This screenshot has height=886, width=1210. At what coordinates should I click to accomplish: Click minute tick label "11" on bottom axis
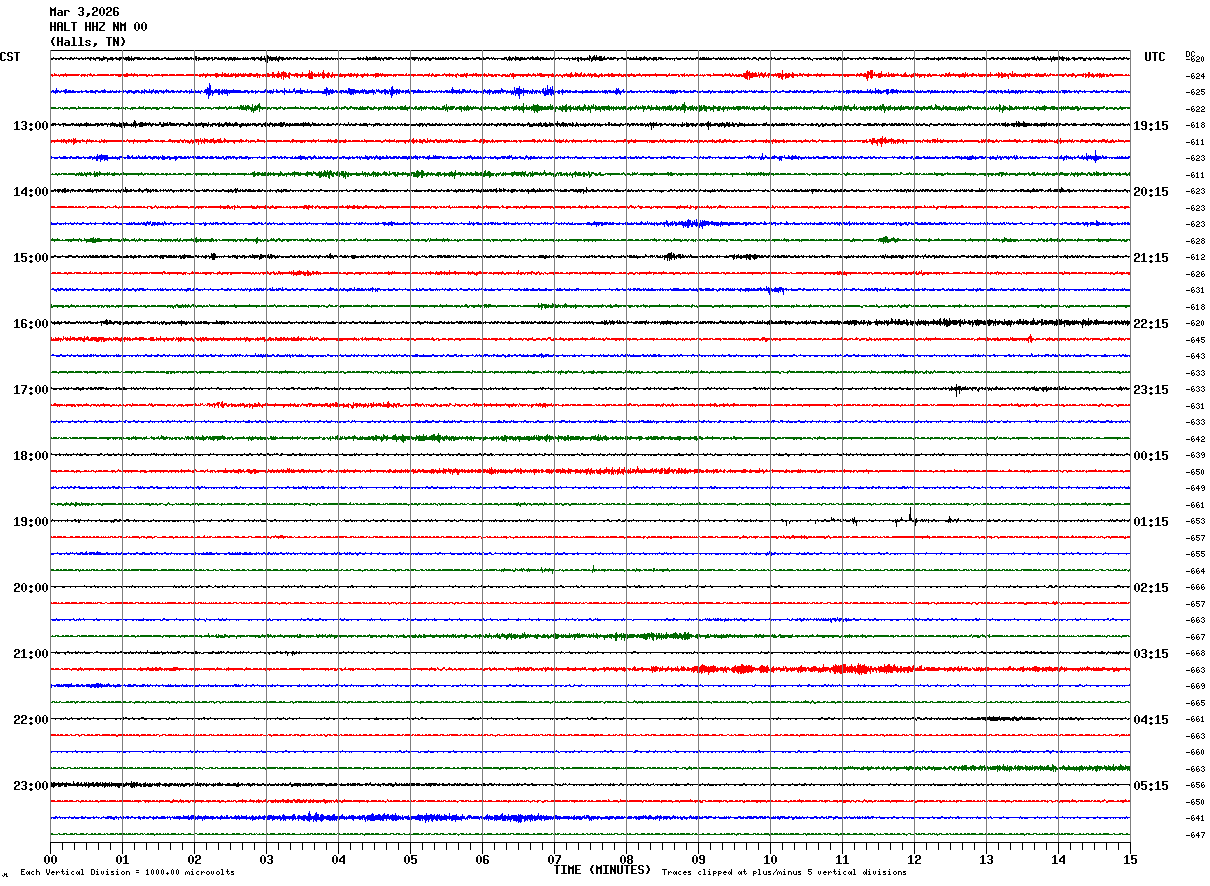coord(842,859)
